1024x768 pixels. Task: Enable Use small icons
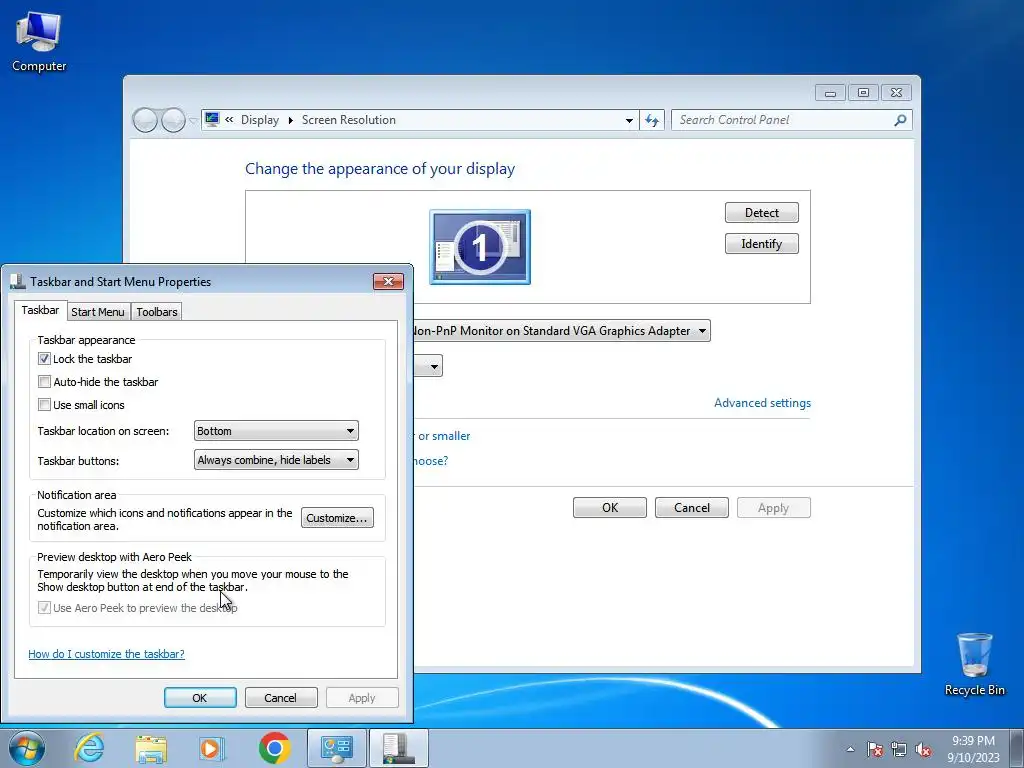point(44,404)
